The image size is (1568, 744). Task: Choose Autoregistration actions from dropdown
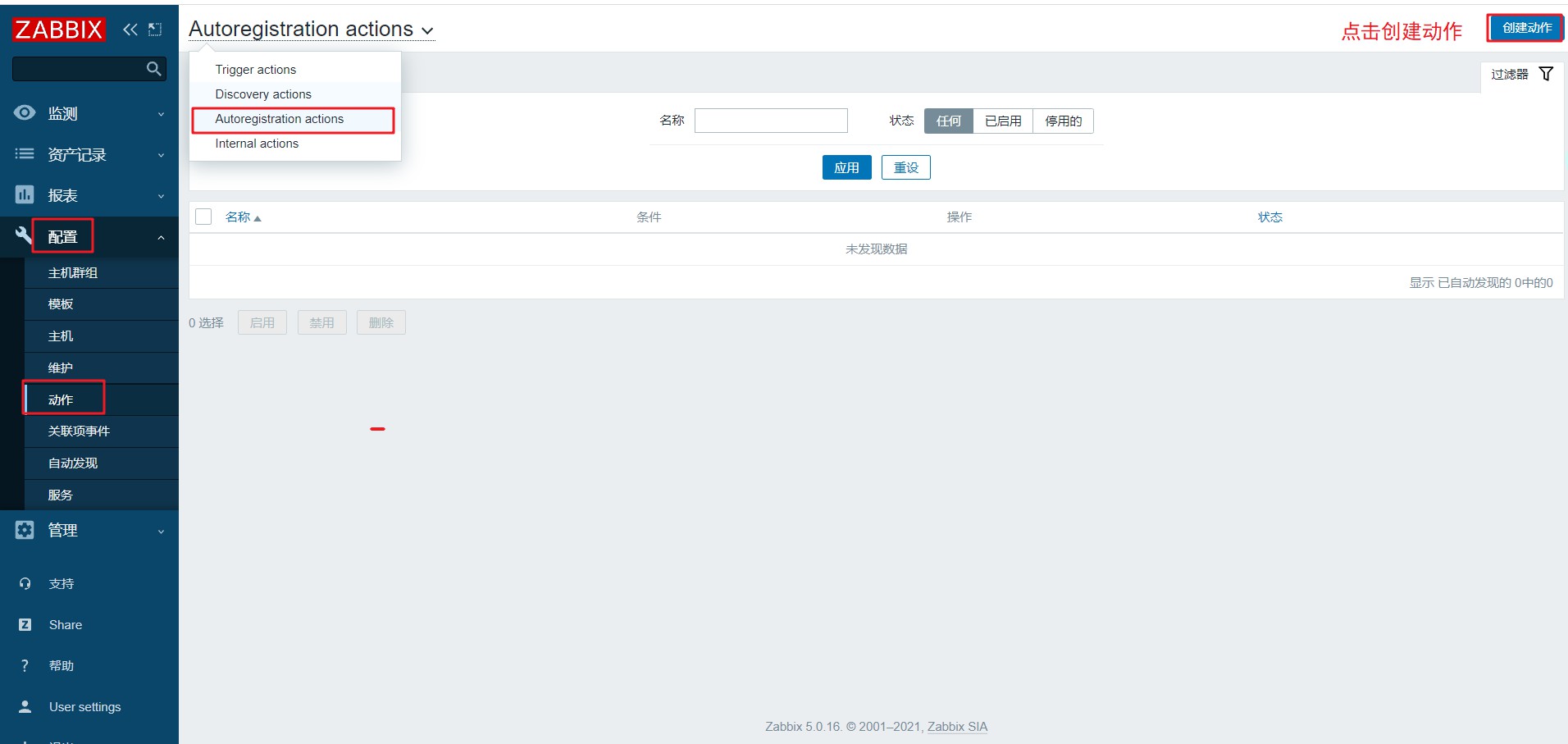pos(295,119)
